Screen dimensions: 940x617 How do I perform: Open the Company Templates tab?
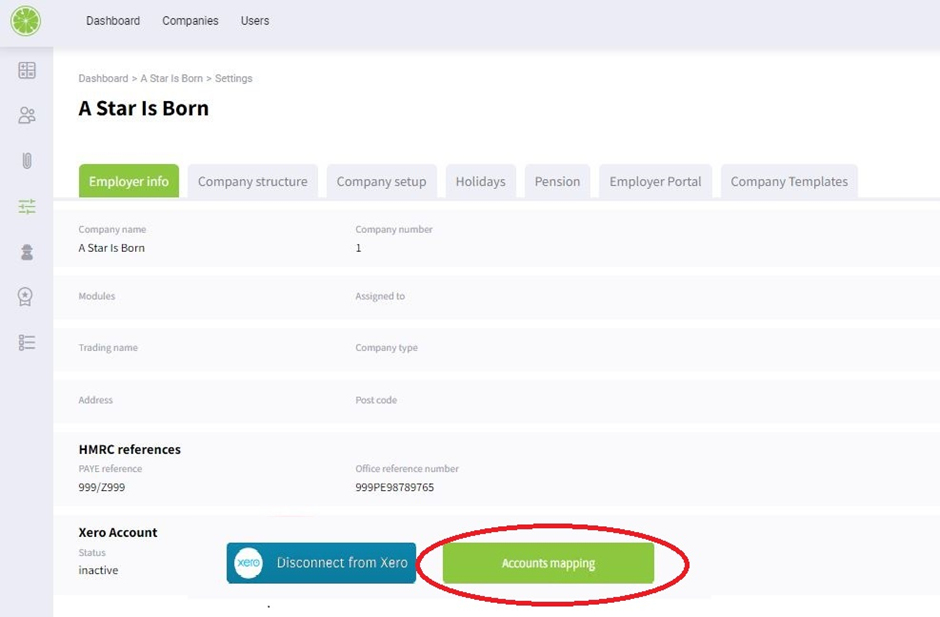pyautogui.click(x=789, y=181)
